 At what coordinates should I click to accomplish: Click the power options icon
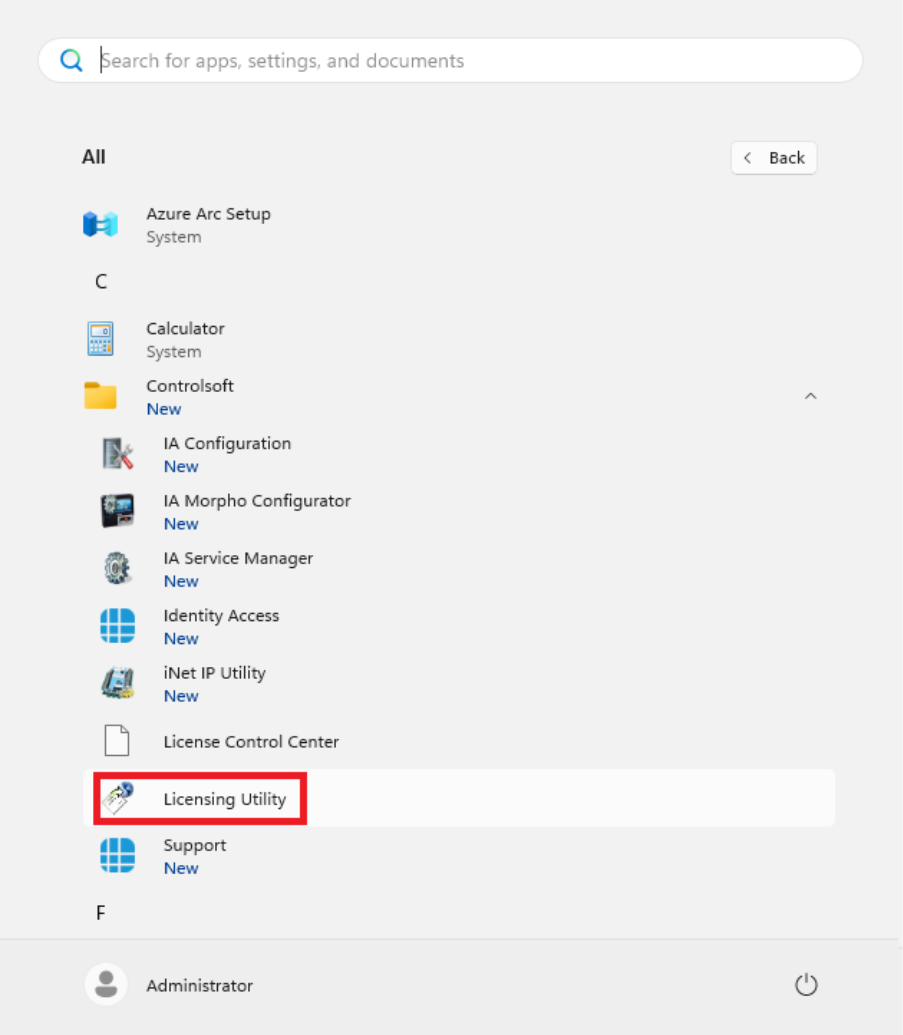806,984
